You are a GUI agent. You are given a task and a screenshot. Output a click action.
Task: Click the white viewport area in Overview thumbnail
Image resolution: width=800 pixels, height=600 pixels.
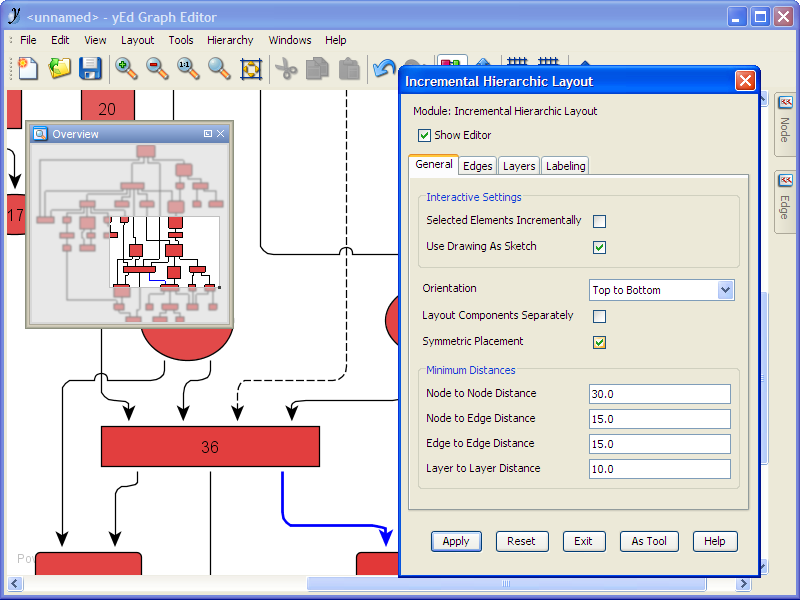(164, 252)
